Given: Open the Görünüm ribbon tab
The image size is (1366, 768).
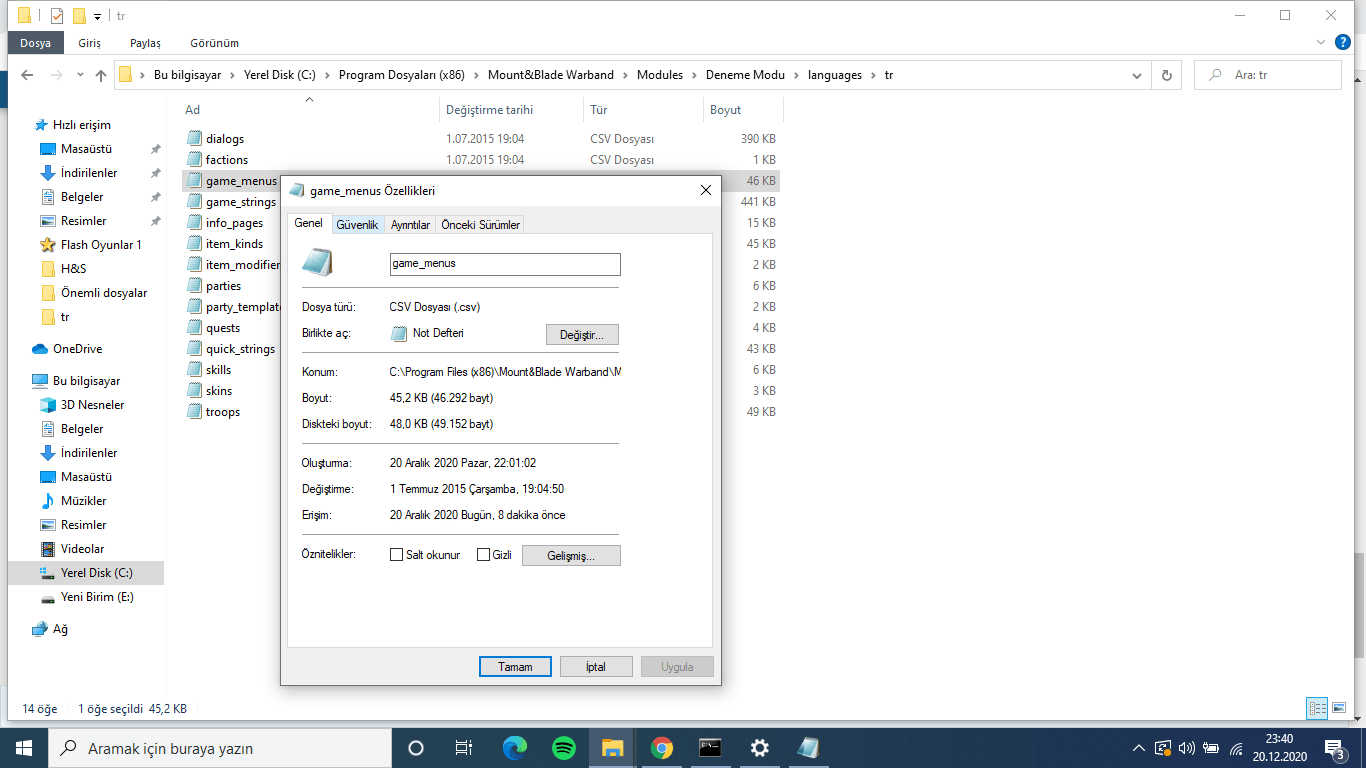Looking at the screenshot, I should coord(214,43).
